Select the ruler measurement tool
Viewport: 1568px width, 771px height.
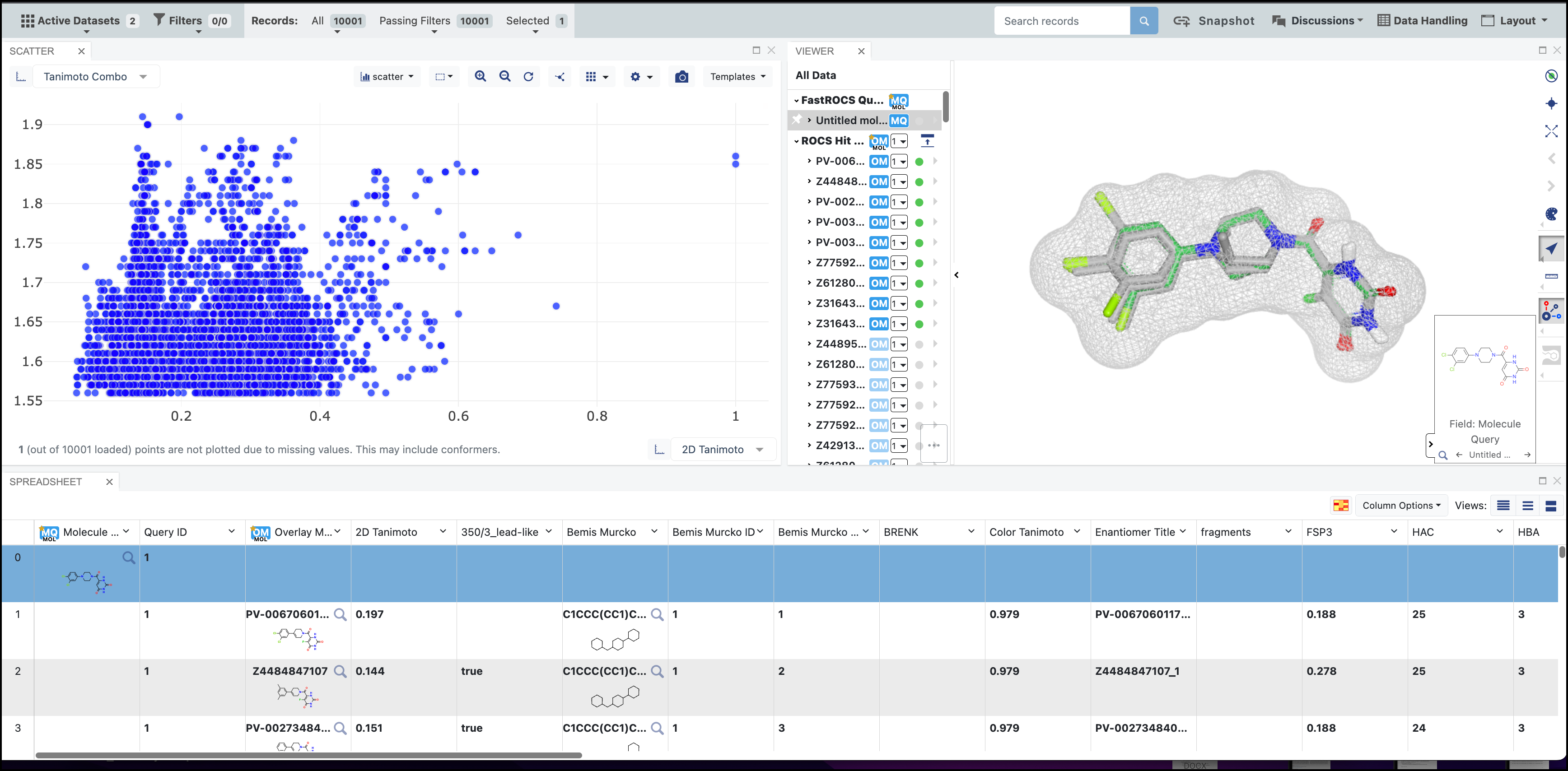tap(1551, 276)
